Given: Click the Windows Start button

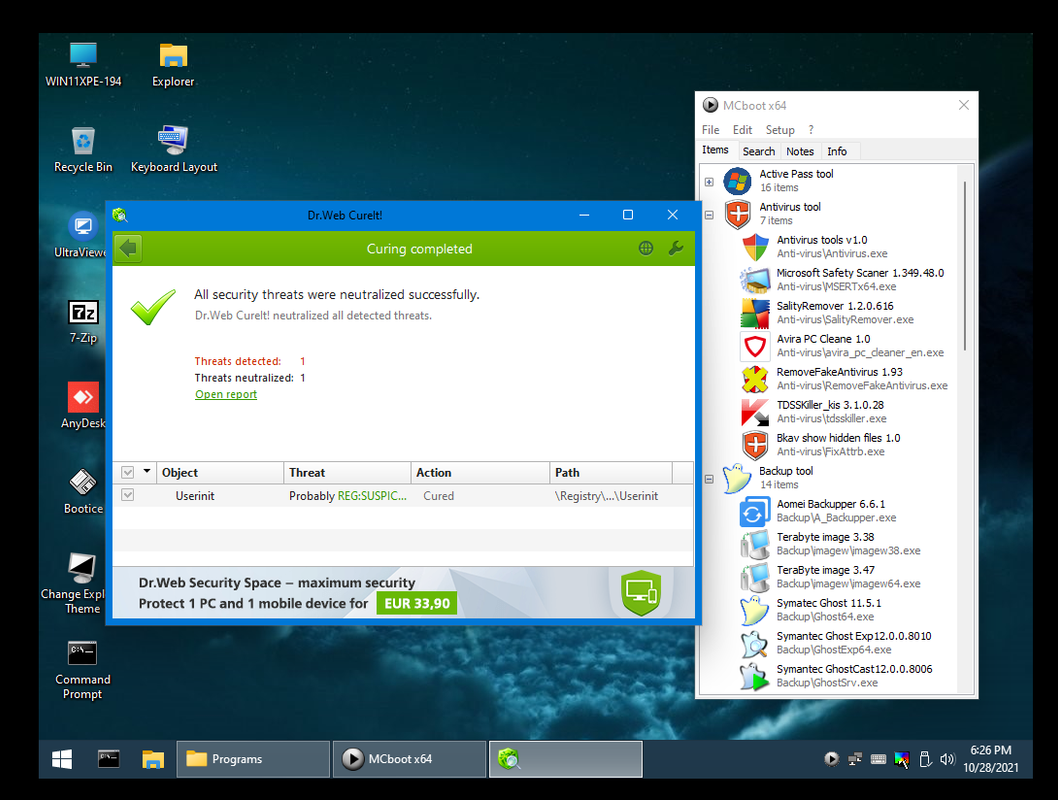Looking at the screenshot, I should [x=62, y=759].
